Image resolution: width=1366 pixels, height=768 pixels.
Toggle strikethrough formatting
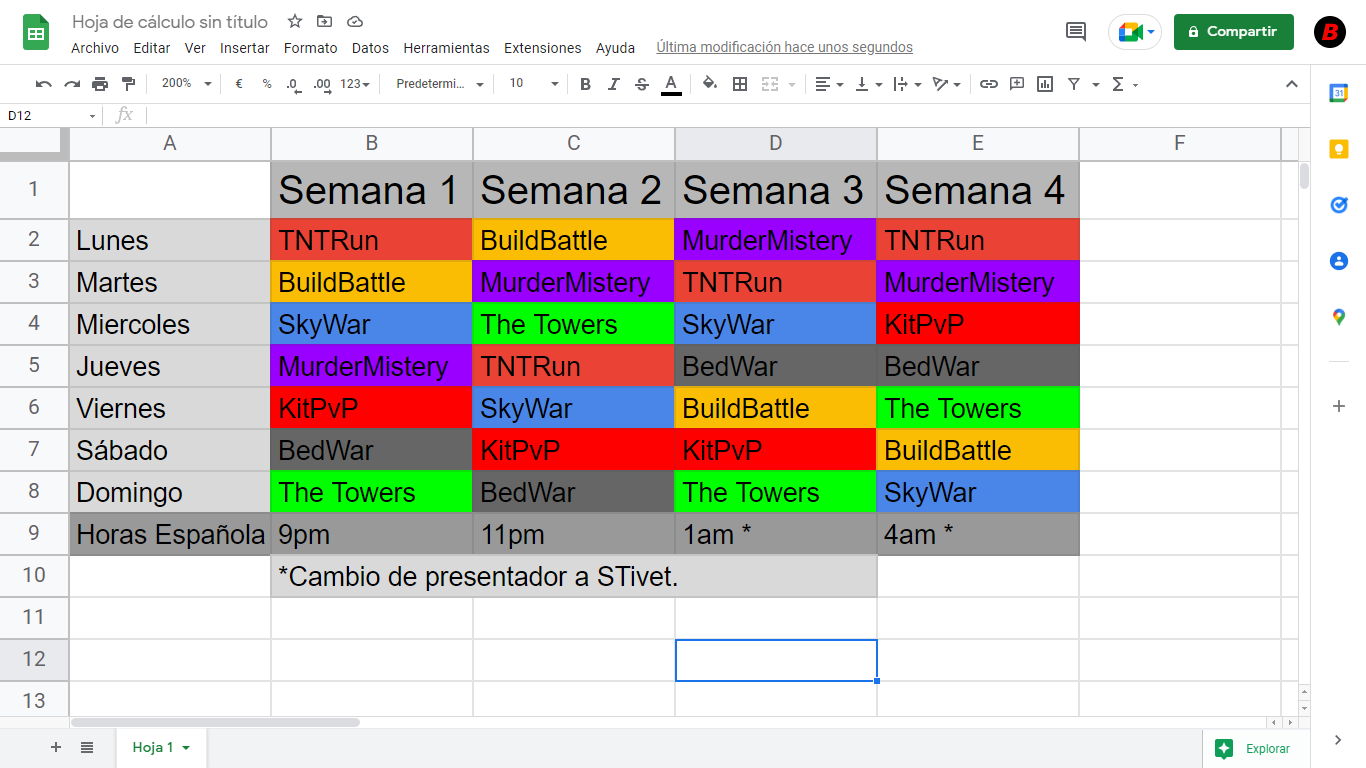(642, 84)
